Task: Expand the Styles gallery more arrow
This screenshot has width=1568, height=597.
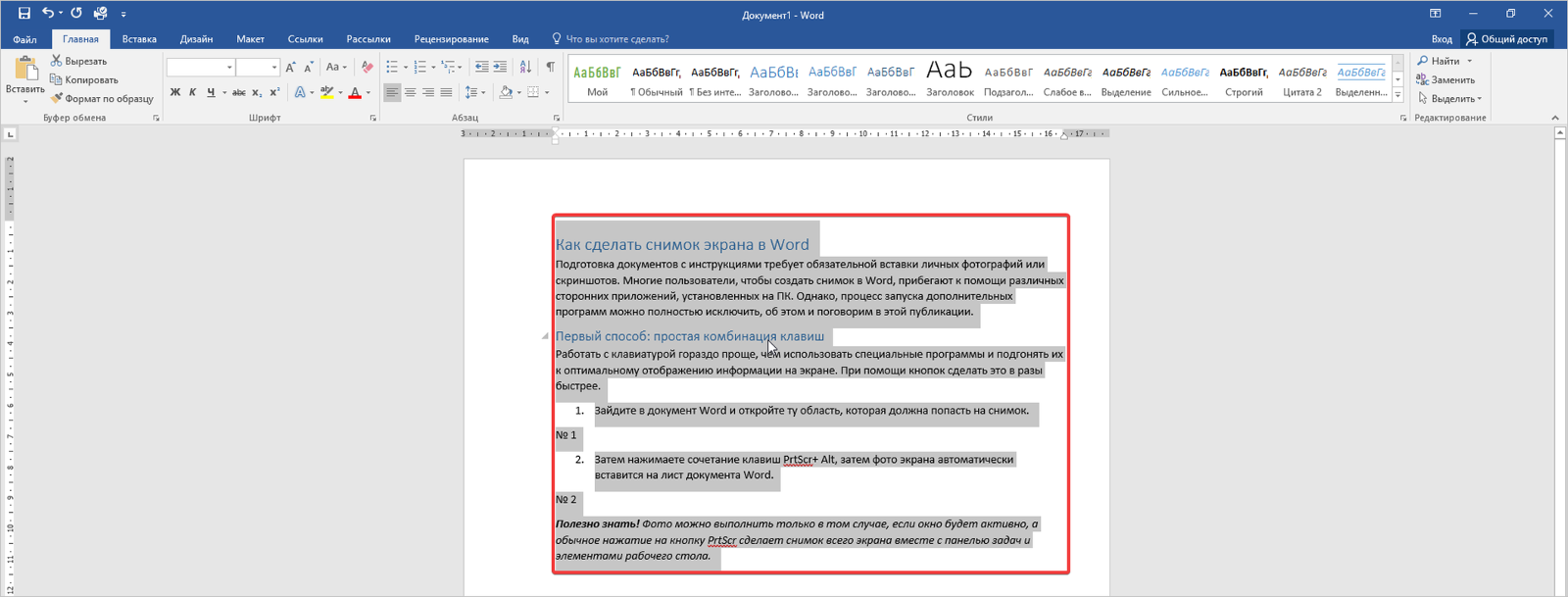Action: point(1397,96)
